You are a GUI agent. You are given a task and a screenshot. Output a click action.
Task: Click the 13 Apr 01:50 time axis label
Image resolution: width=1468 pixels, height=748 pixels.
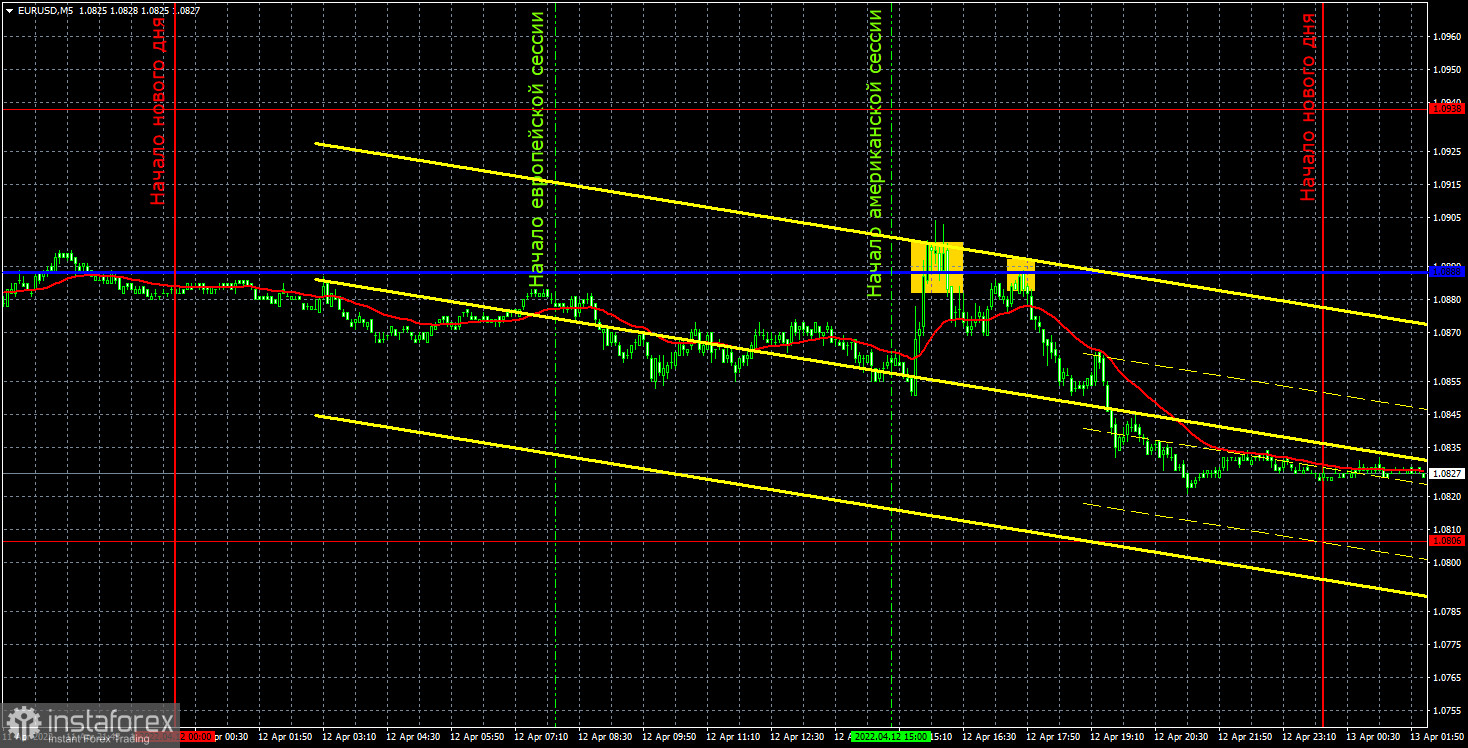pos(1438,737)
